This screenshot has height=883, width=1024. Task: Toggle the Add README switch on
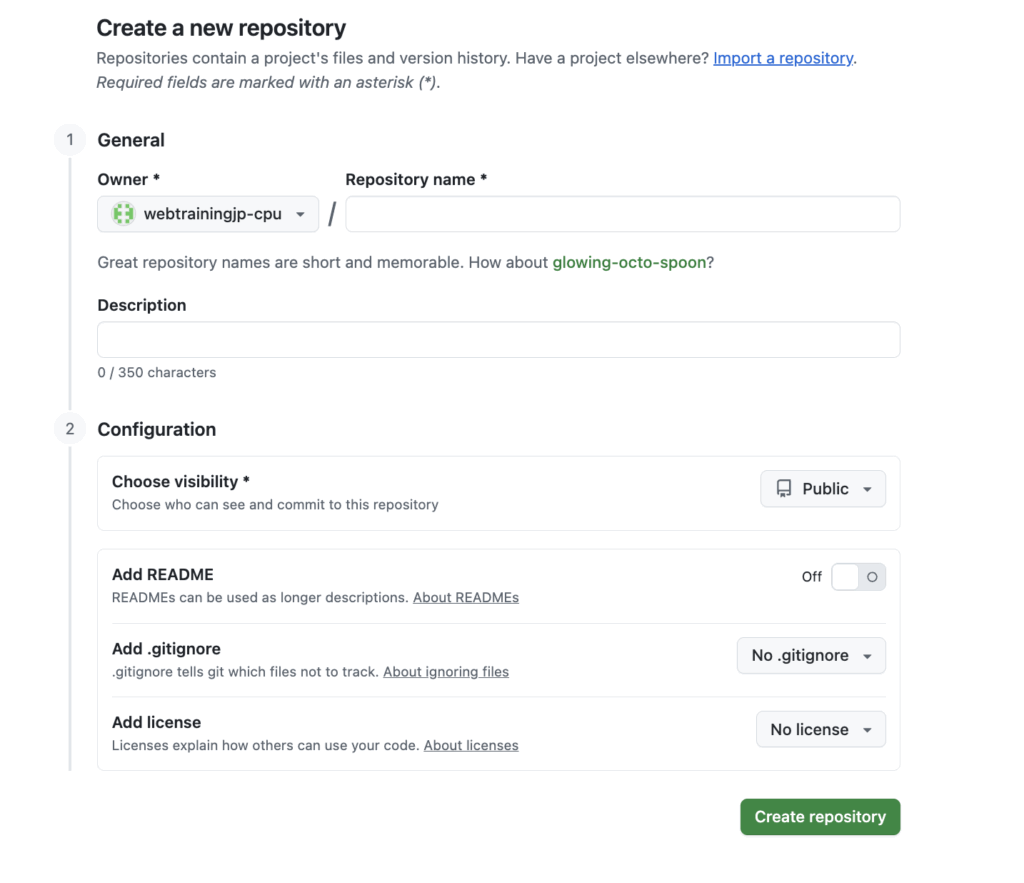tap(858, 577)
